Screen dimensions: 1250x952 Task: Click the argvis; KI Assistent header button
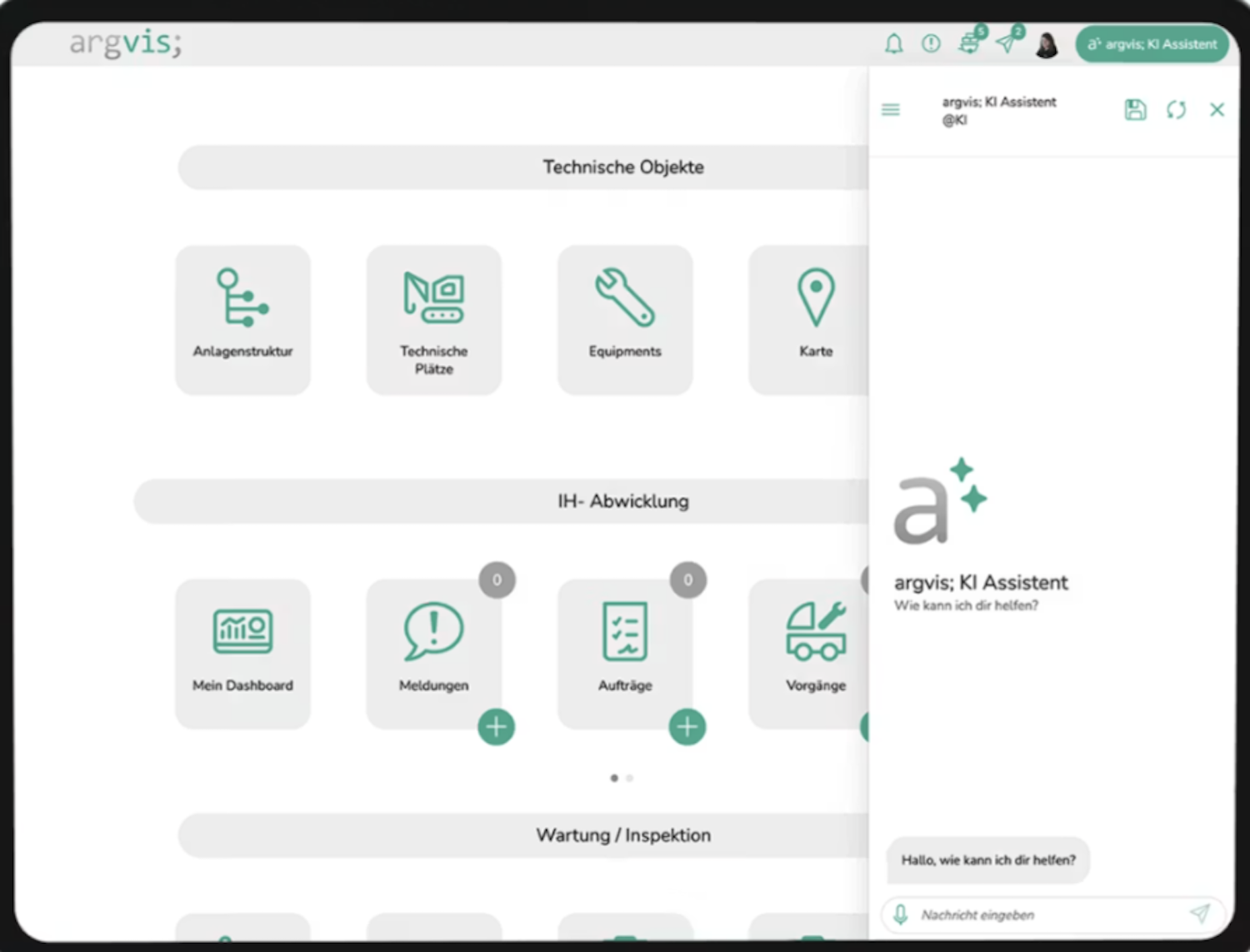tap(1152, 44)
